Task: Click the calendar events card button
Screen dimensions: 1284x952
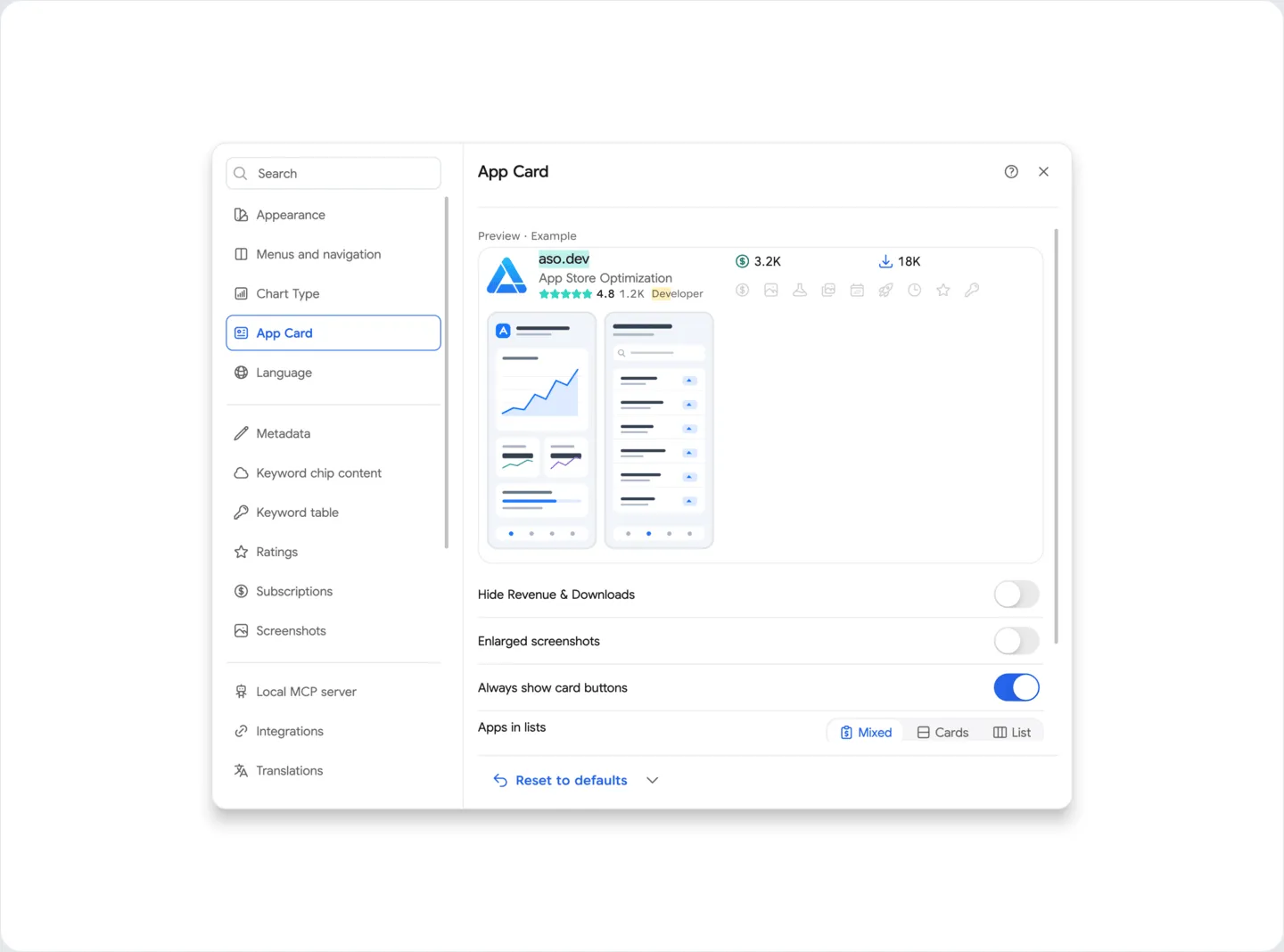Action: pos(857,290)
